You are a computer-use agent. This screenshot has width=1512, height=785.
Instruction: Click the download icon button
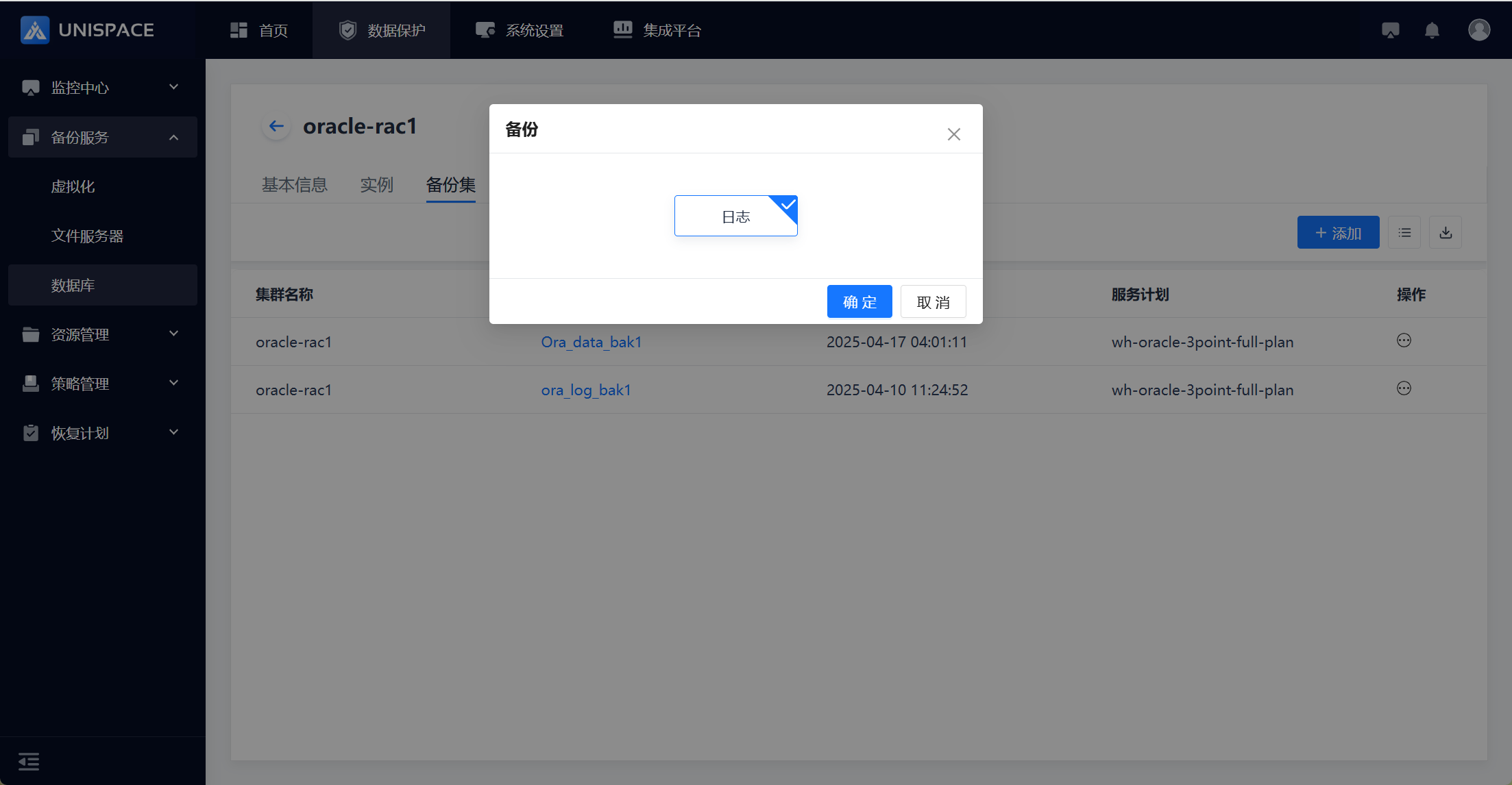click(x=1446, y=233)
